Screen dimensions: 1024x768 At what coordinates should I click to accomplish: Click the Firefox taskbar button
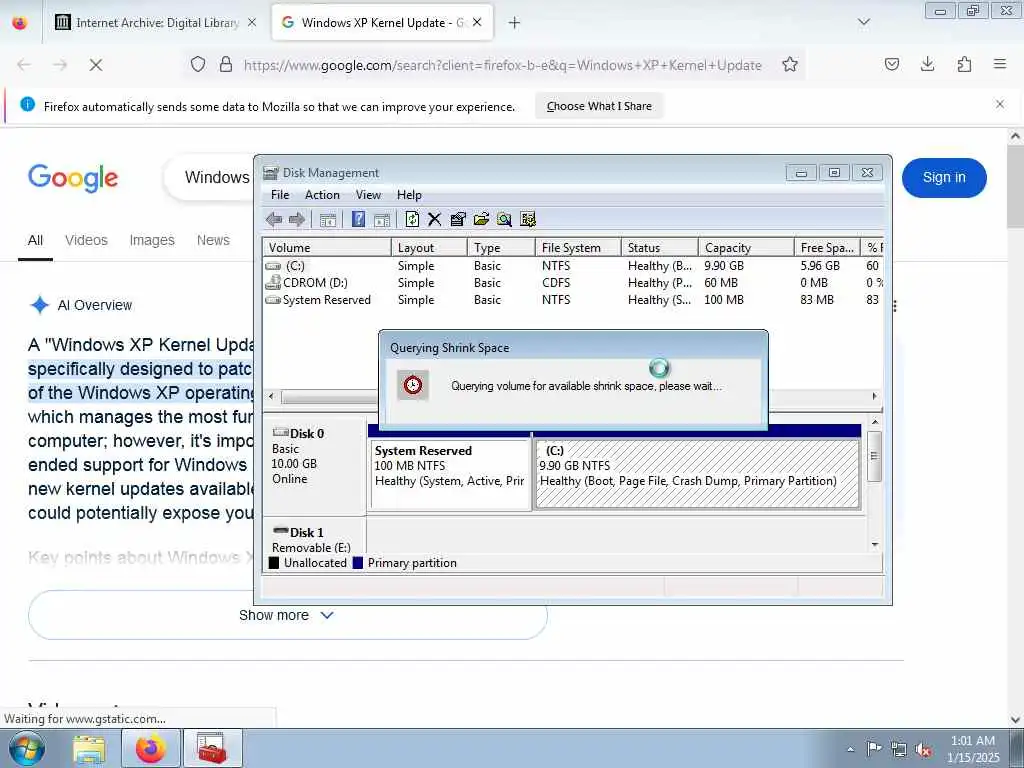click(x=150, y=748)
